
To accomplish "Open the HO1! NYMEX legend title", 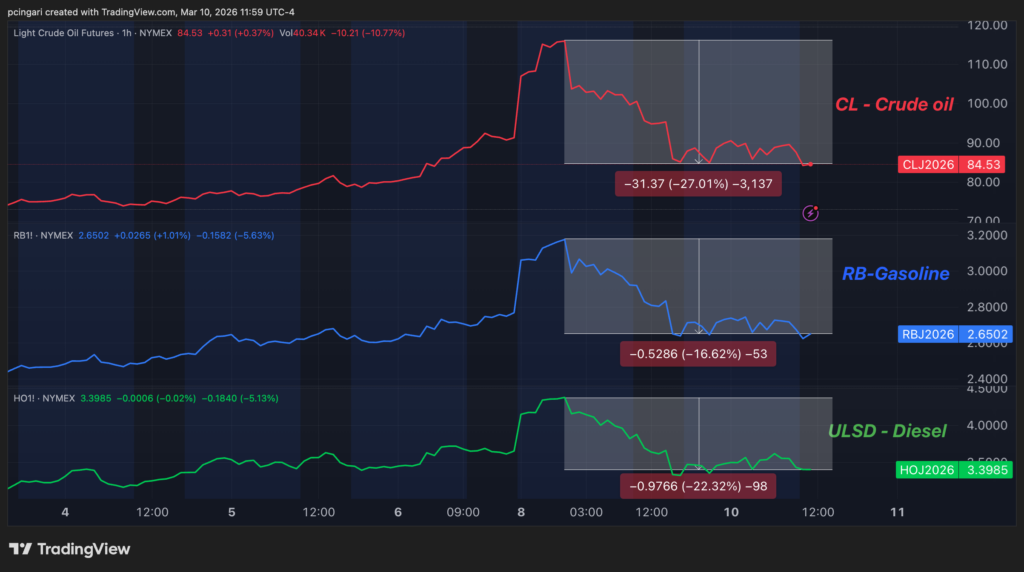I will (43, 398).
